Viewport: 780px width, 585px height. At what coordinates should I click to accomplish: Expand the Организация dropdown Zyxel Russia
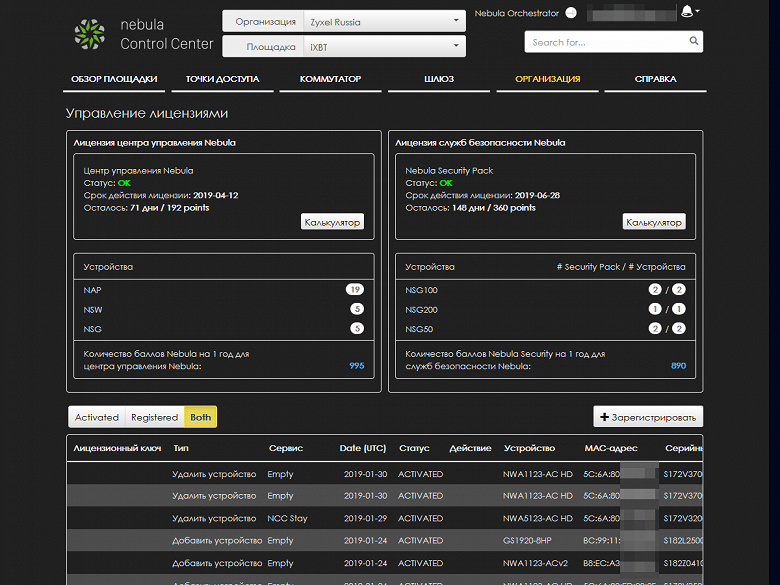point(385,21)
